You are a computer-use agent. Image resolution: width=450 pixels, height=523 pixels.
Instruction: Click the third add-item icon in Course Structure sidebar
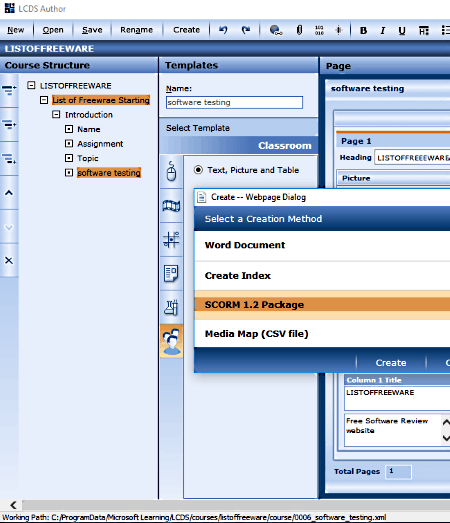tap(9, 158)
